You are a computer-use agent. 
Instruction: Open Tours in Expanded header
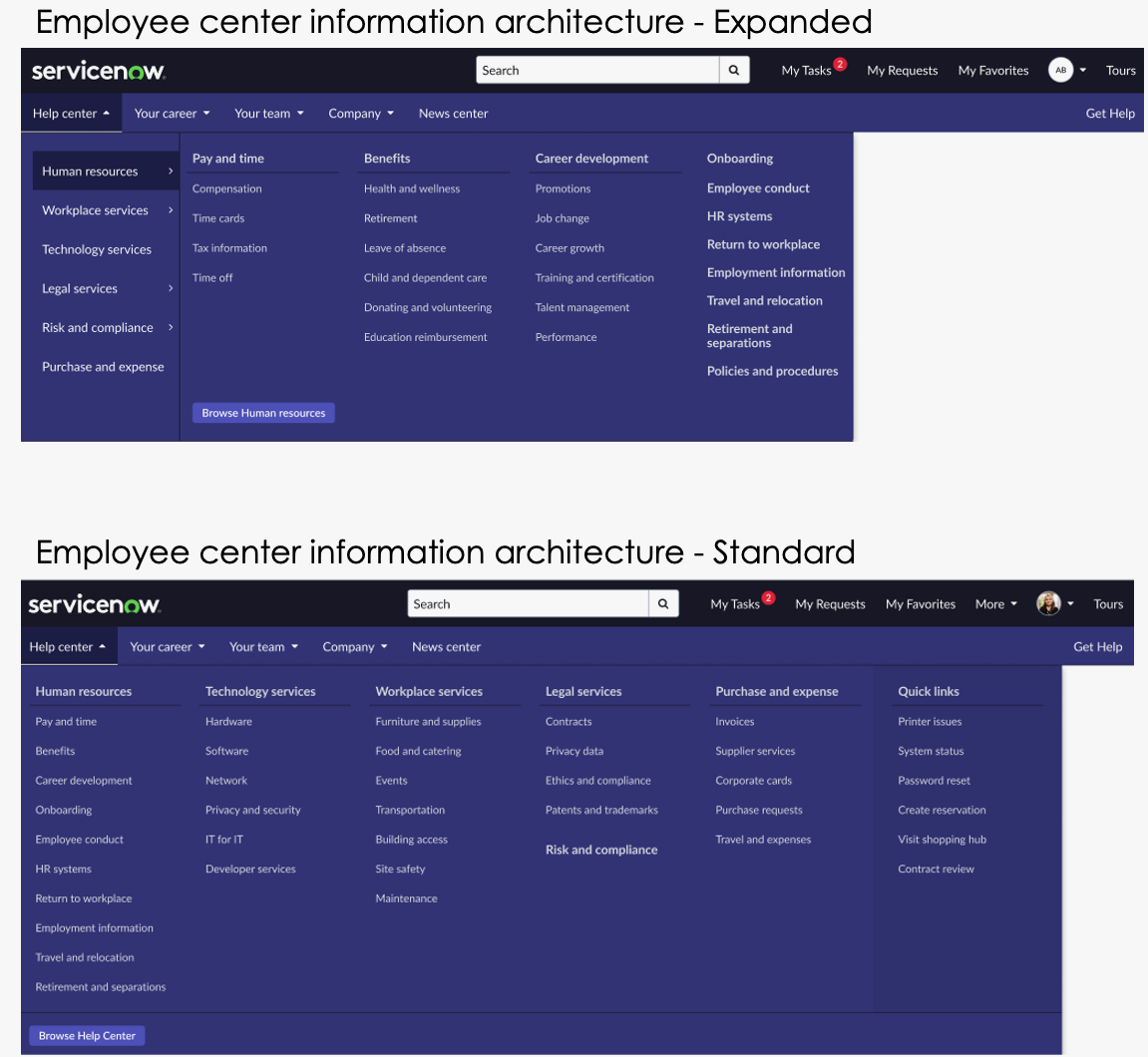[1120, 70]
